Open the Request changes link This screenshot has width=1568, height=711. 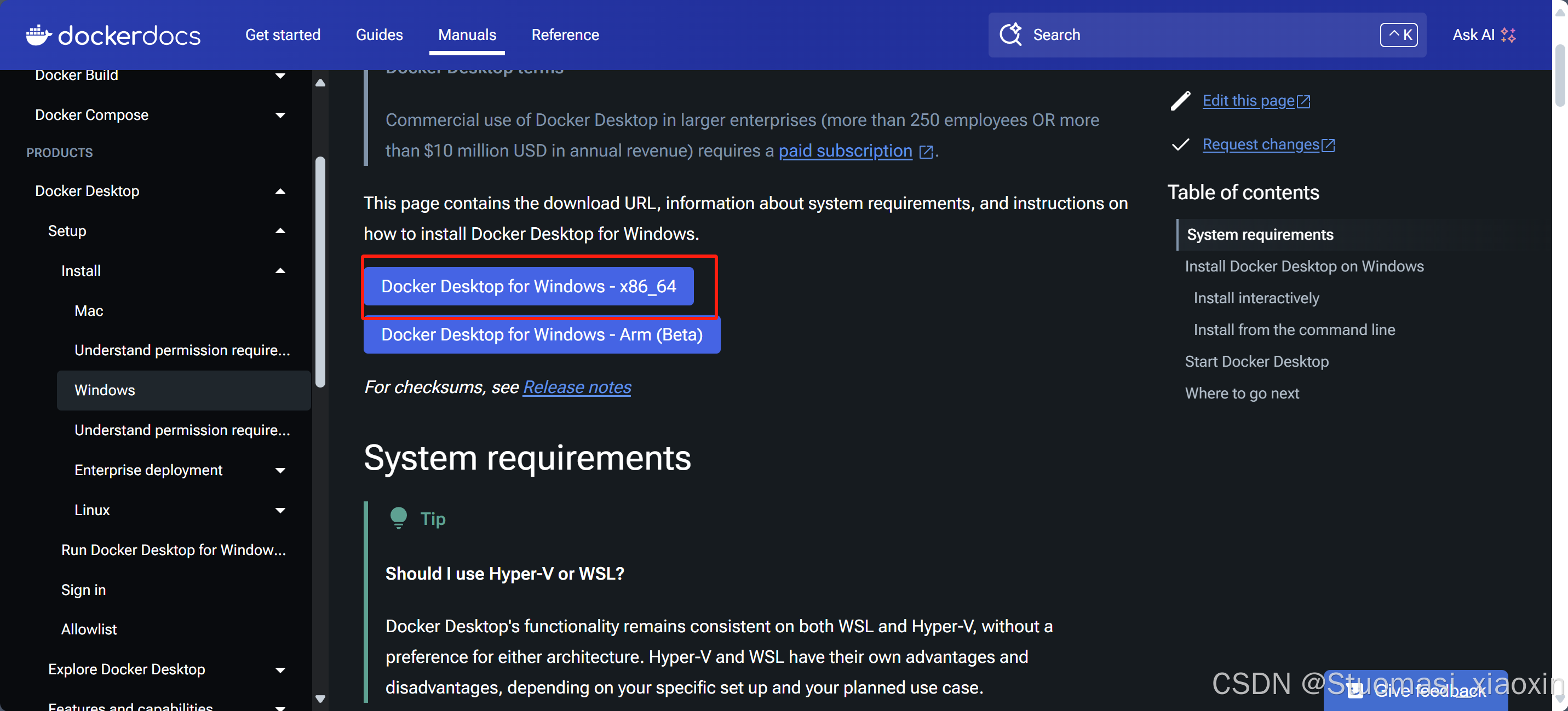1261,144
